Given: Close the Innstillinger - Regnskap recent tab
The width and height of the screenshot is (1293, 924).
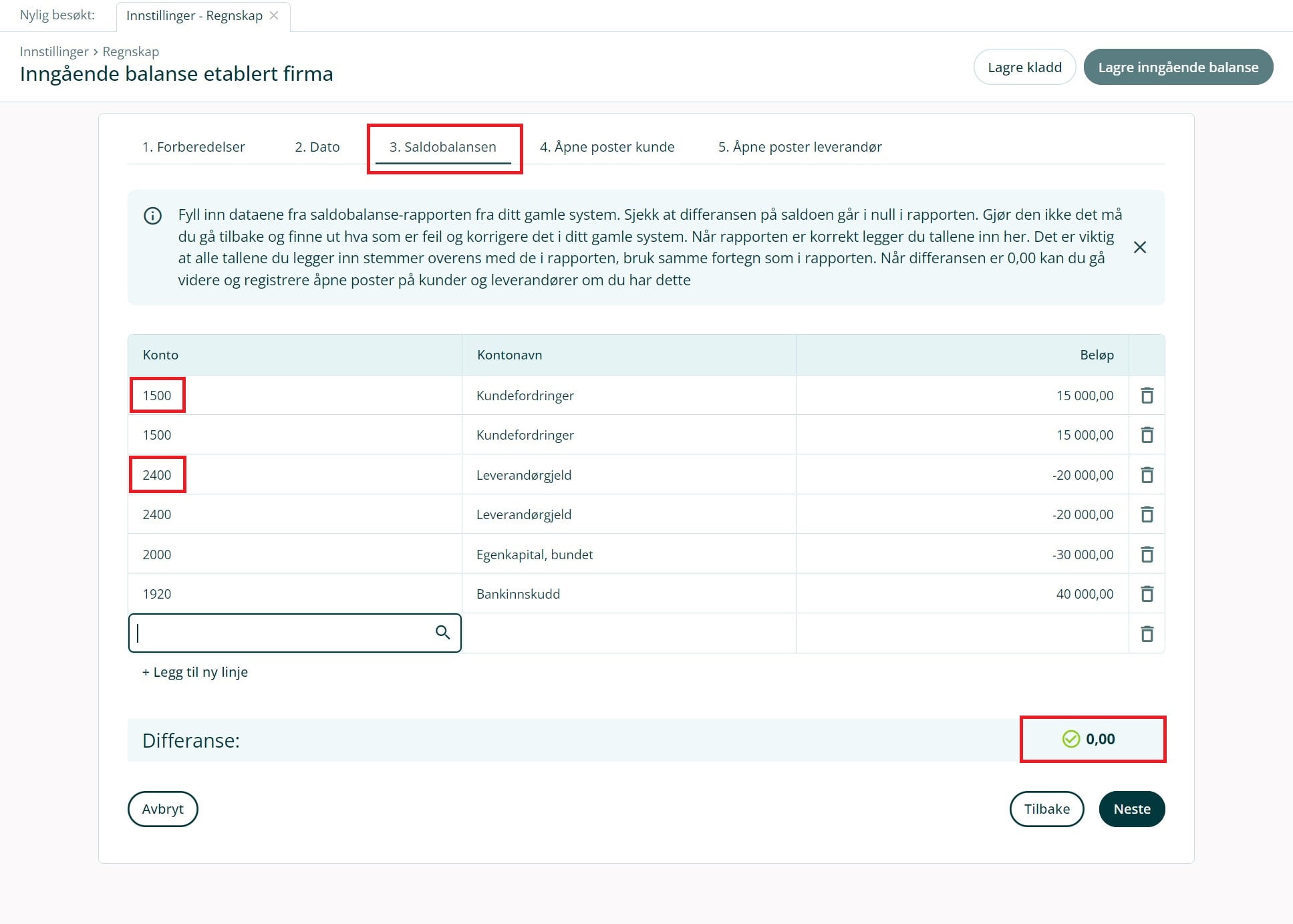Looking at the screenshot, I should click(274, 15).
